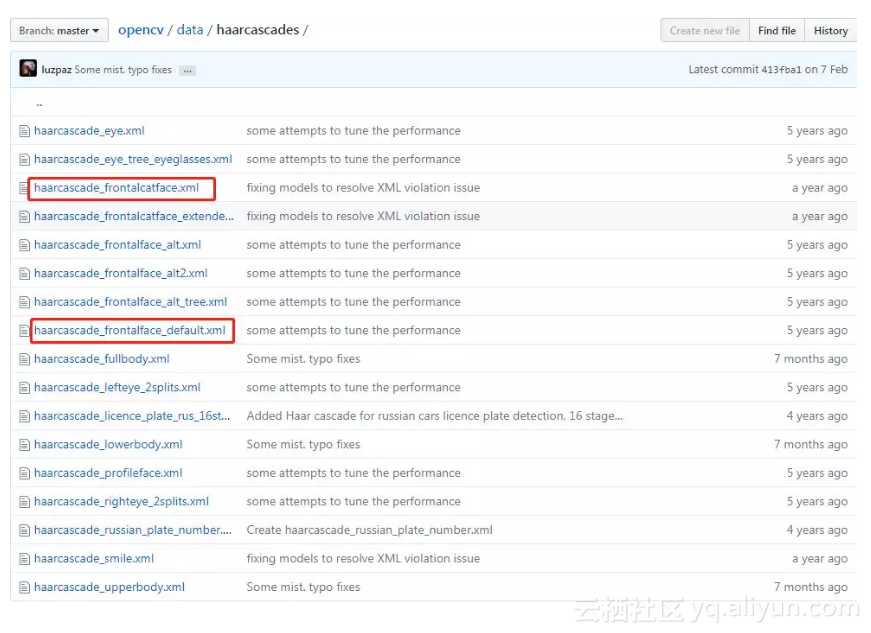Open the latest commit 413fba1 link

pyautogui.click(x=781, y=69)
